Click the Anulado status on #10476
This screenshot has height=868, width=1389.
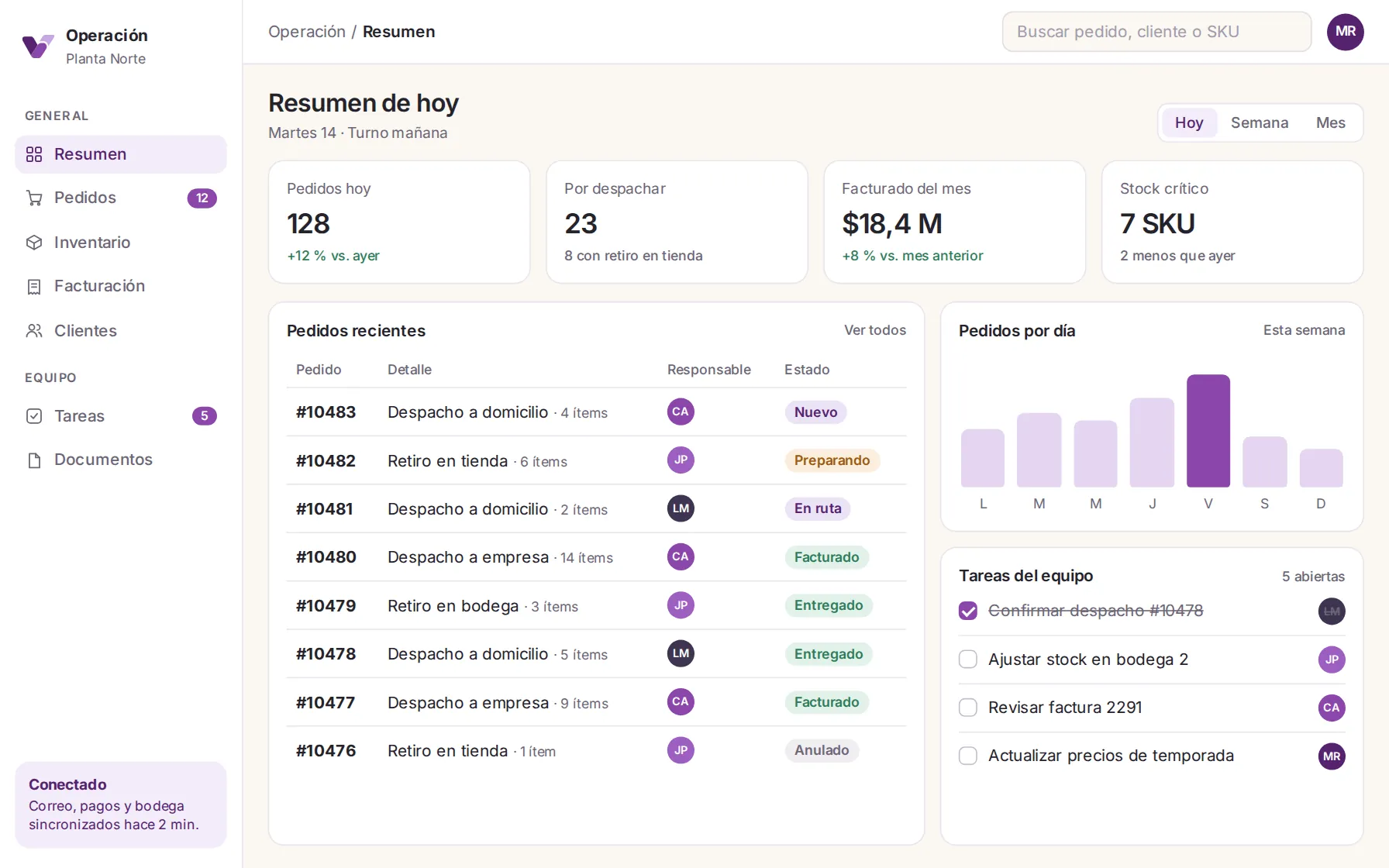(x=822, y=750)
